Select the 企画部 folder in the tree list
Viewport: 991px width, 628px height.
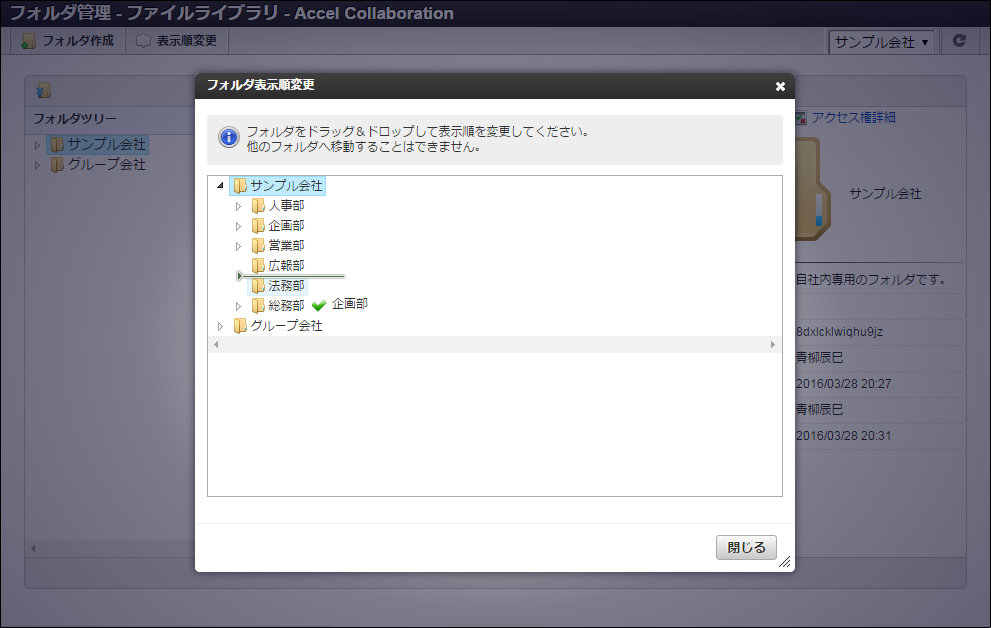[x=286, y=226]
